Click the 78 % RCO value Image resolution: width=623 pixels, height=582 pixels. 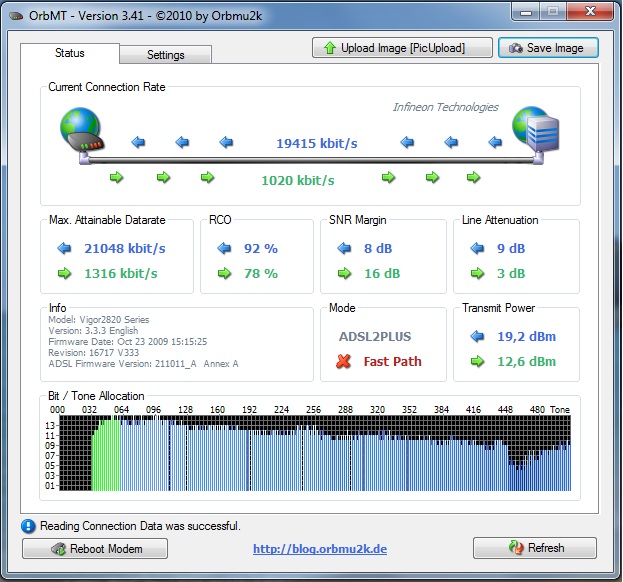[261, 273]
